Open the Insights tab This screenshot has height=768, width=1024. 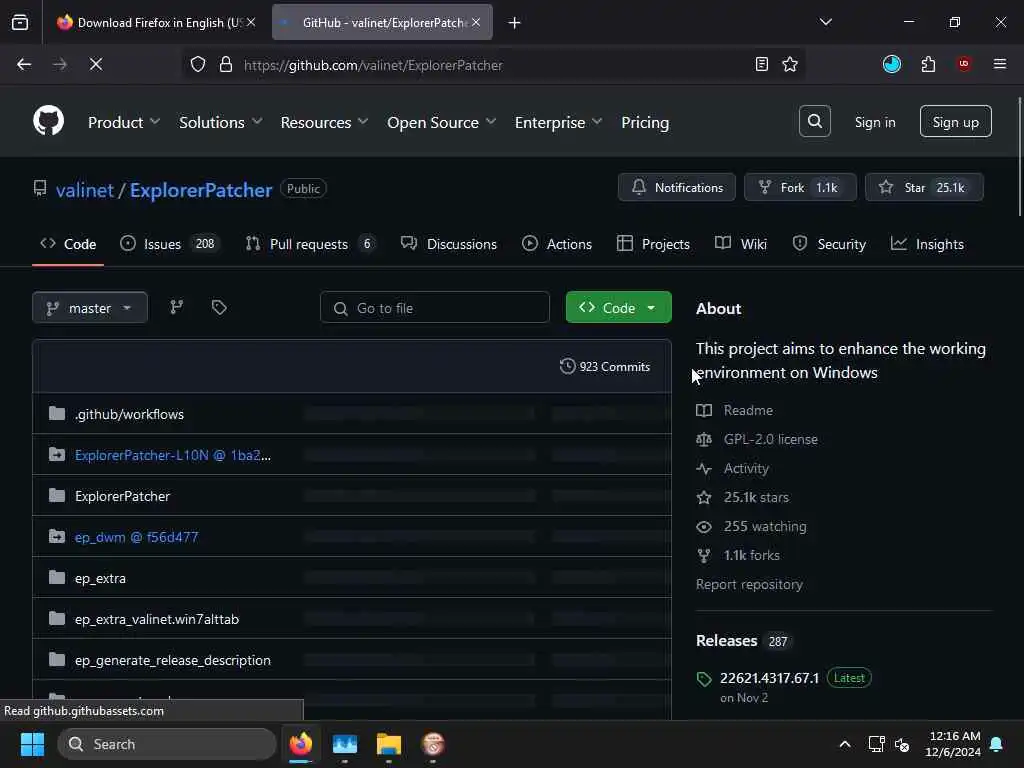(x=927, y=244)
